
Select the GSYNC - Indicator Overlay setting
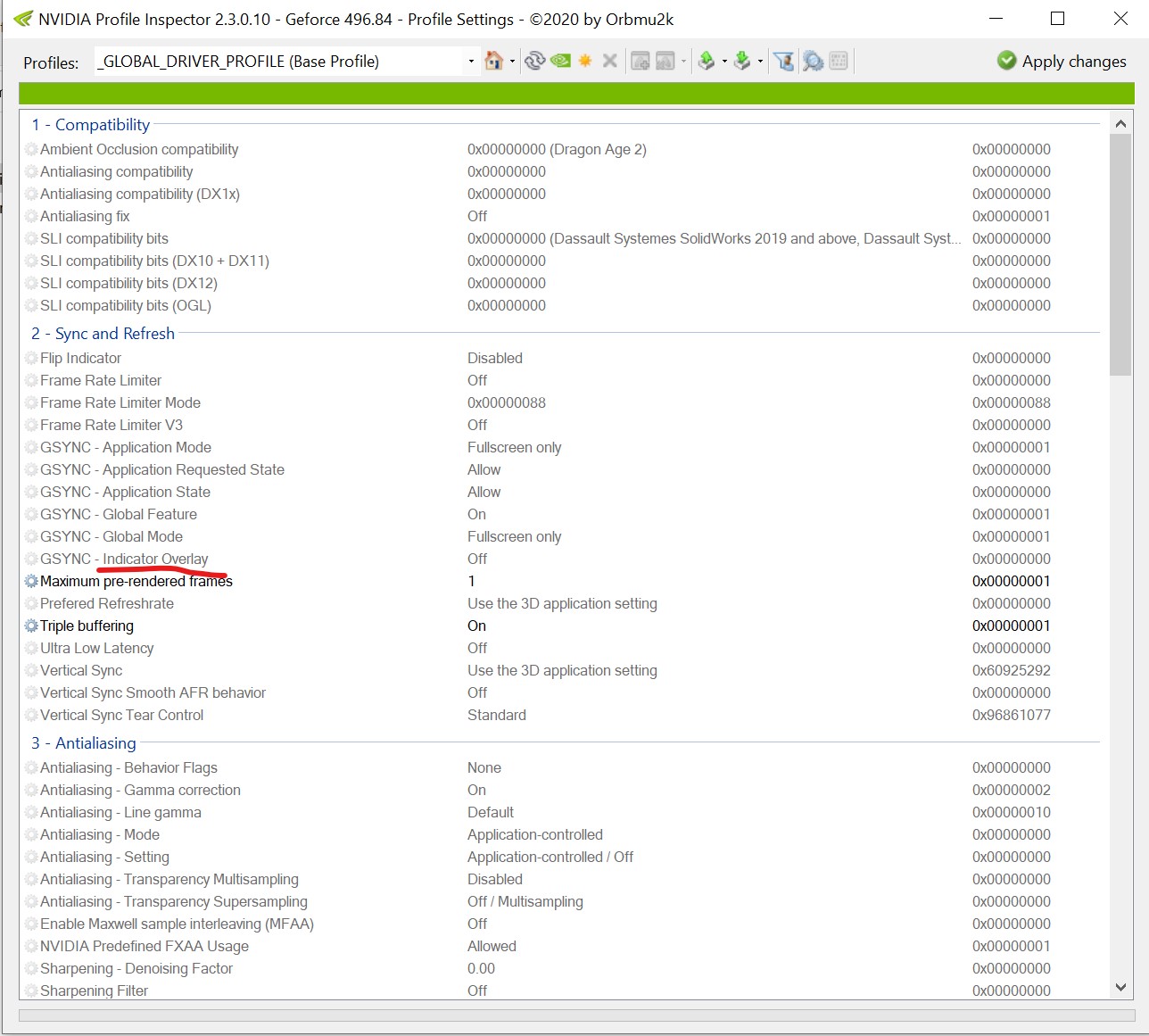[x=124, y=559]
